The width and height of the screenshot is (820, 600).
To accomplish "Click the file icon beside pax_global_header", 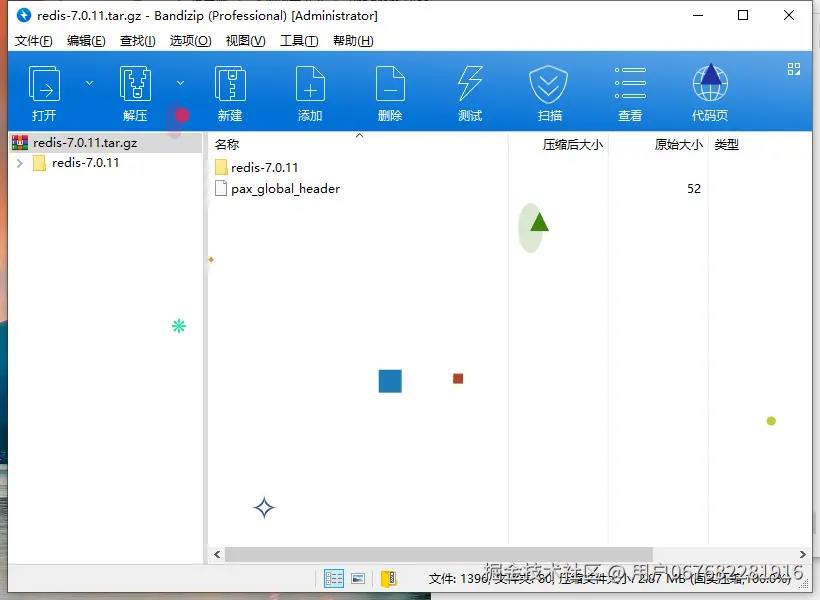I will 221,188.
